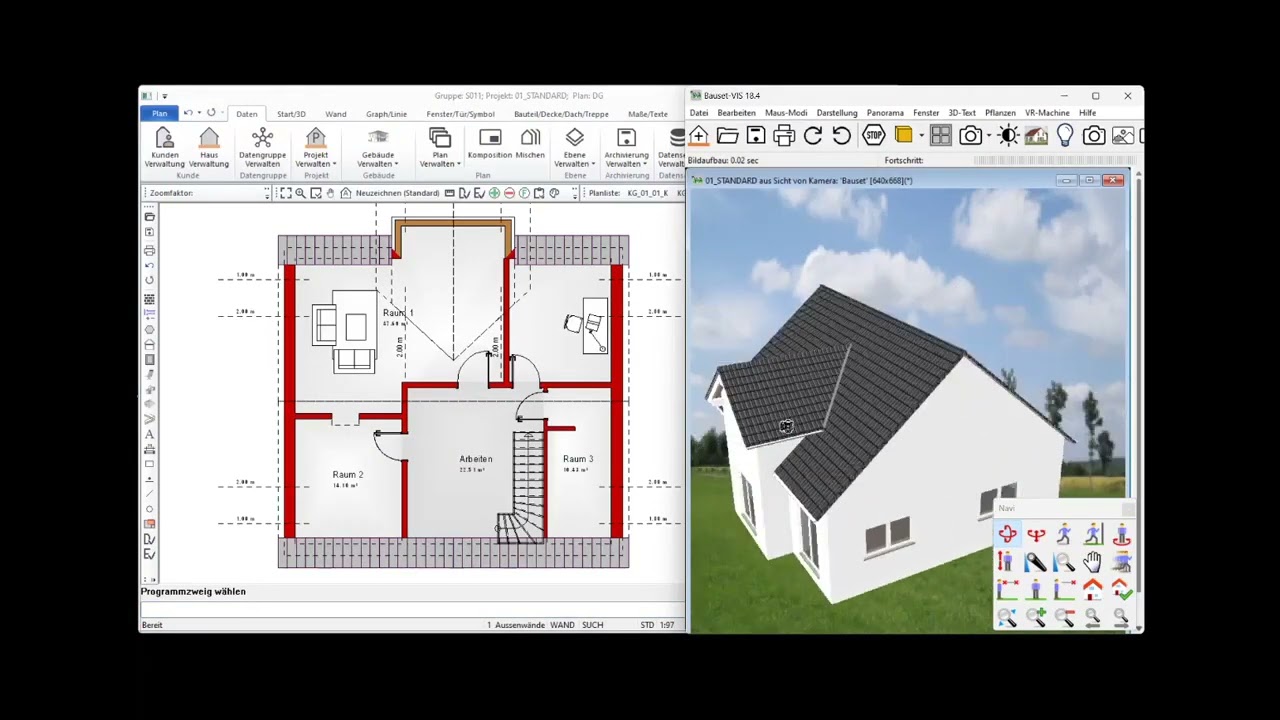Click the Komposition ribbon button
The image size is (1280, 720).
490,144
